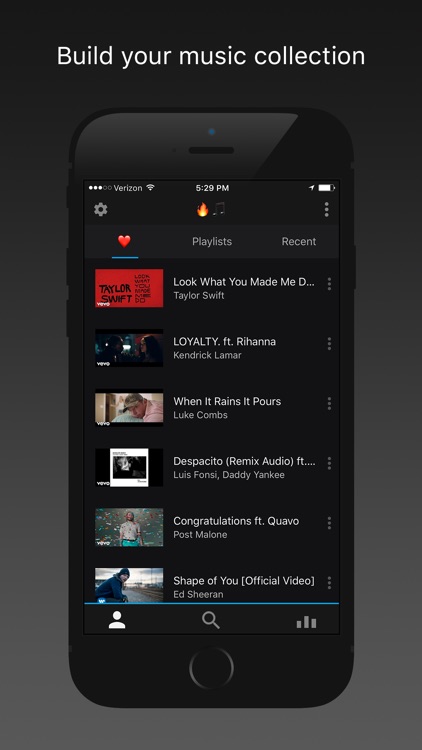Screen dimensions: 422x750
Task: Open options for Despacito Remix Audio
Action: (x=329, y=463)
